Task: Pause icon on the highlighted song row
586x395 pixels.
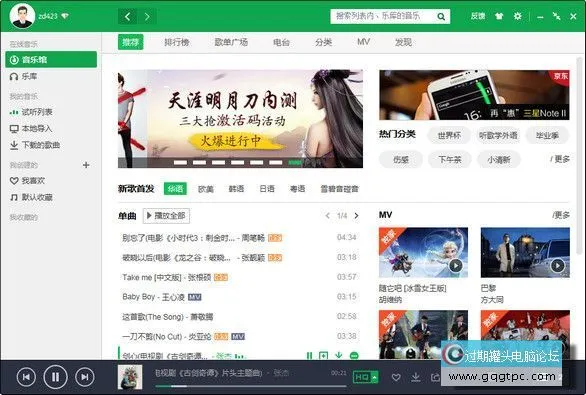Action: point(309,355)
